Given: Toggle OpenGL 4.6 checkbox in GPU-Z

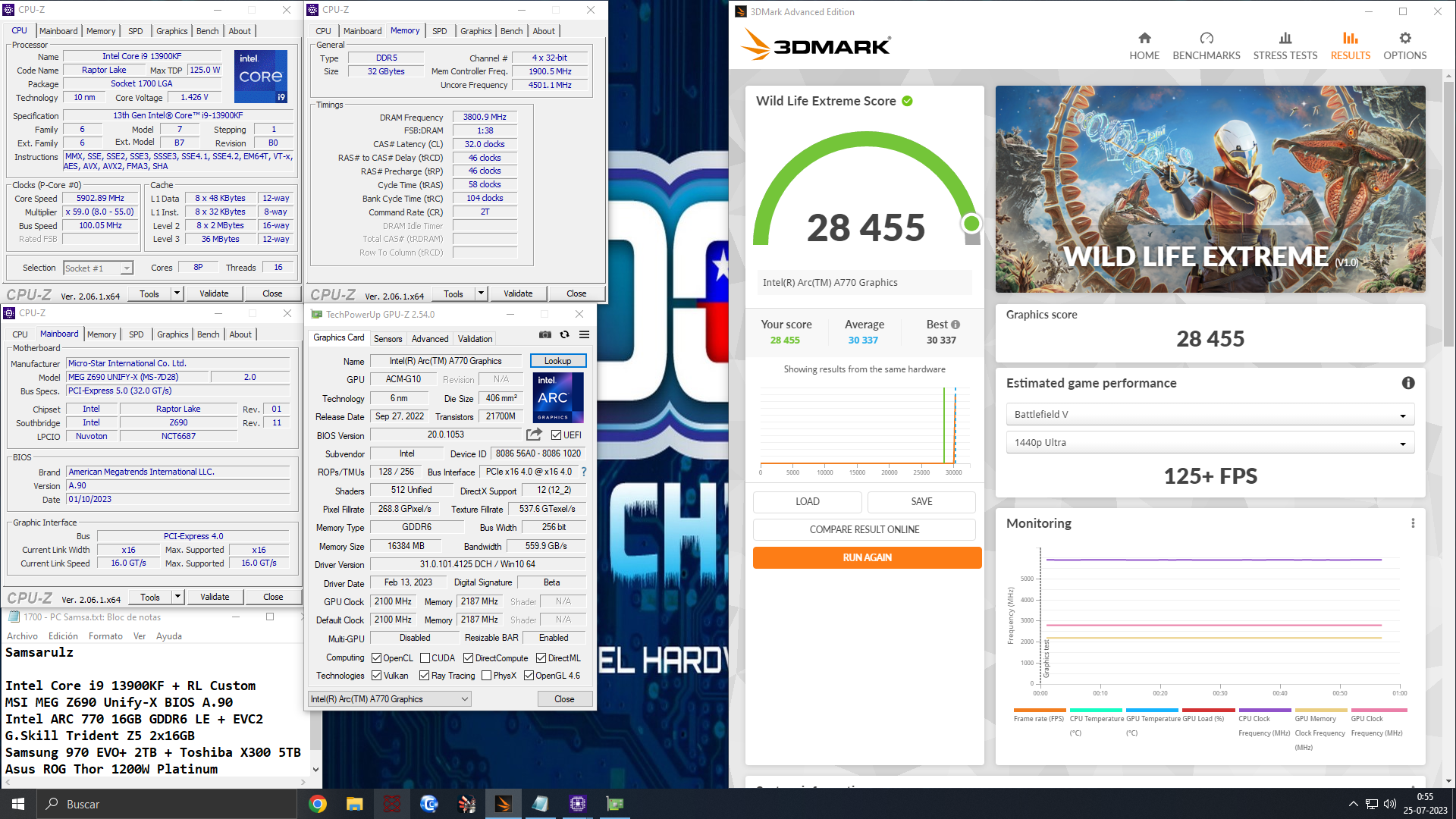Looking at the screenshot, I should coord(529,676).
